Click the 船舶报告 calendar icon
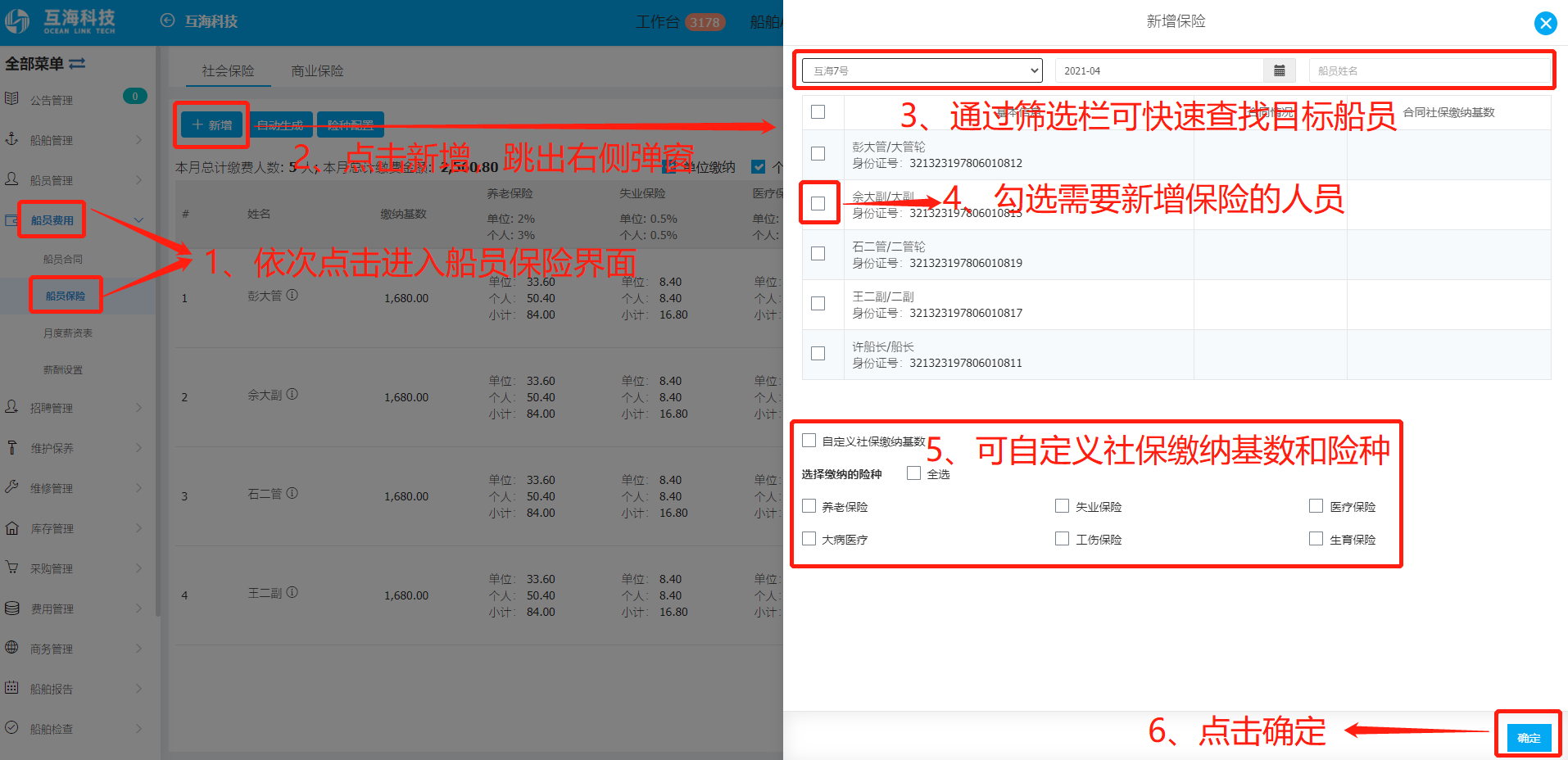This screenshot has width=1568, height=760. point(11,688)
